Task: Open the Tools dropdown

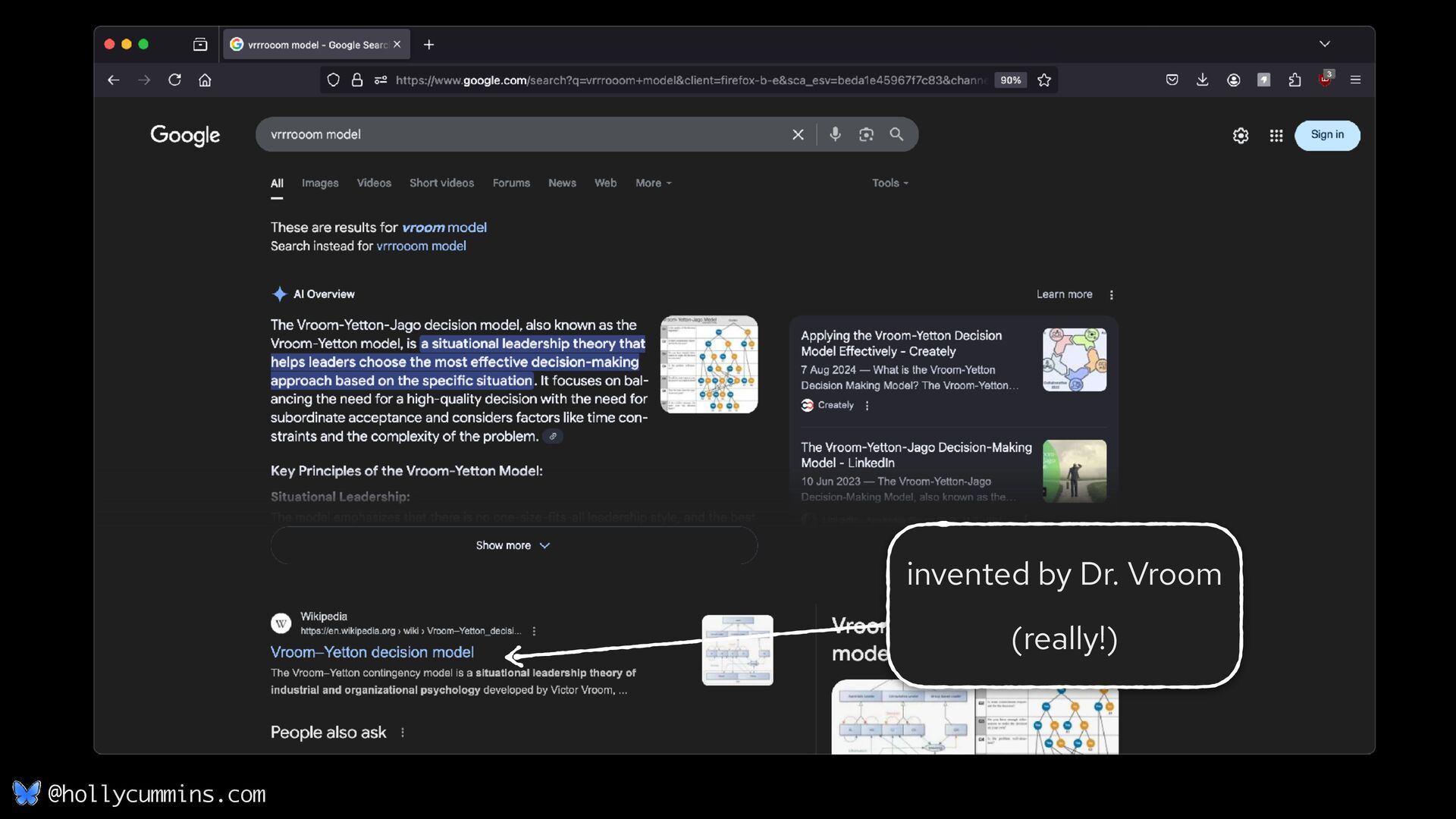Action: (x=890, y=183)
